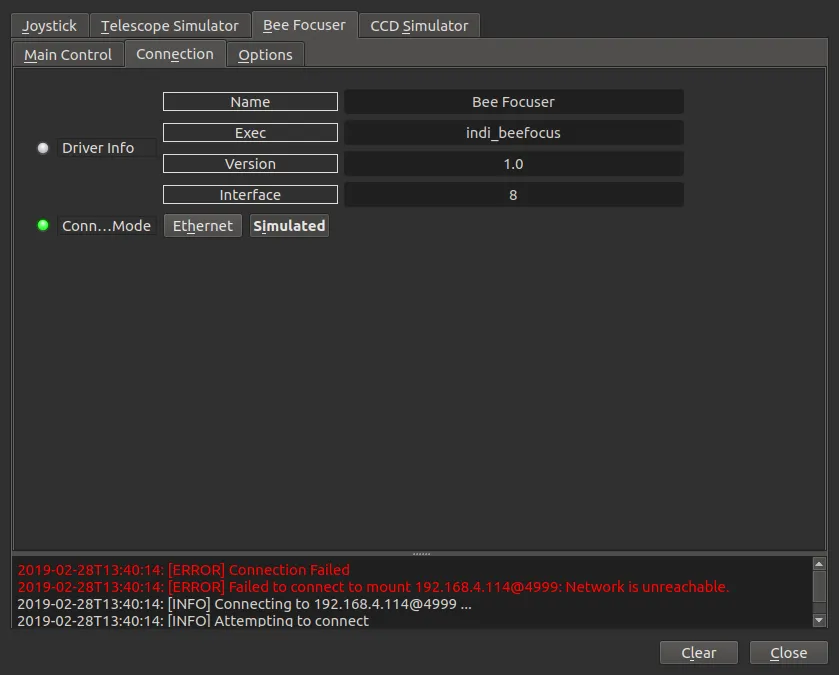
Task: Select the Bee Focuser tab
Action: click(x=304, y=25)
